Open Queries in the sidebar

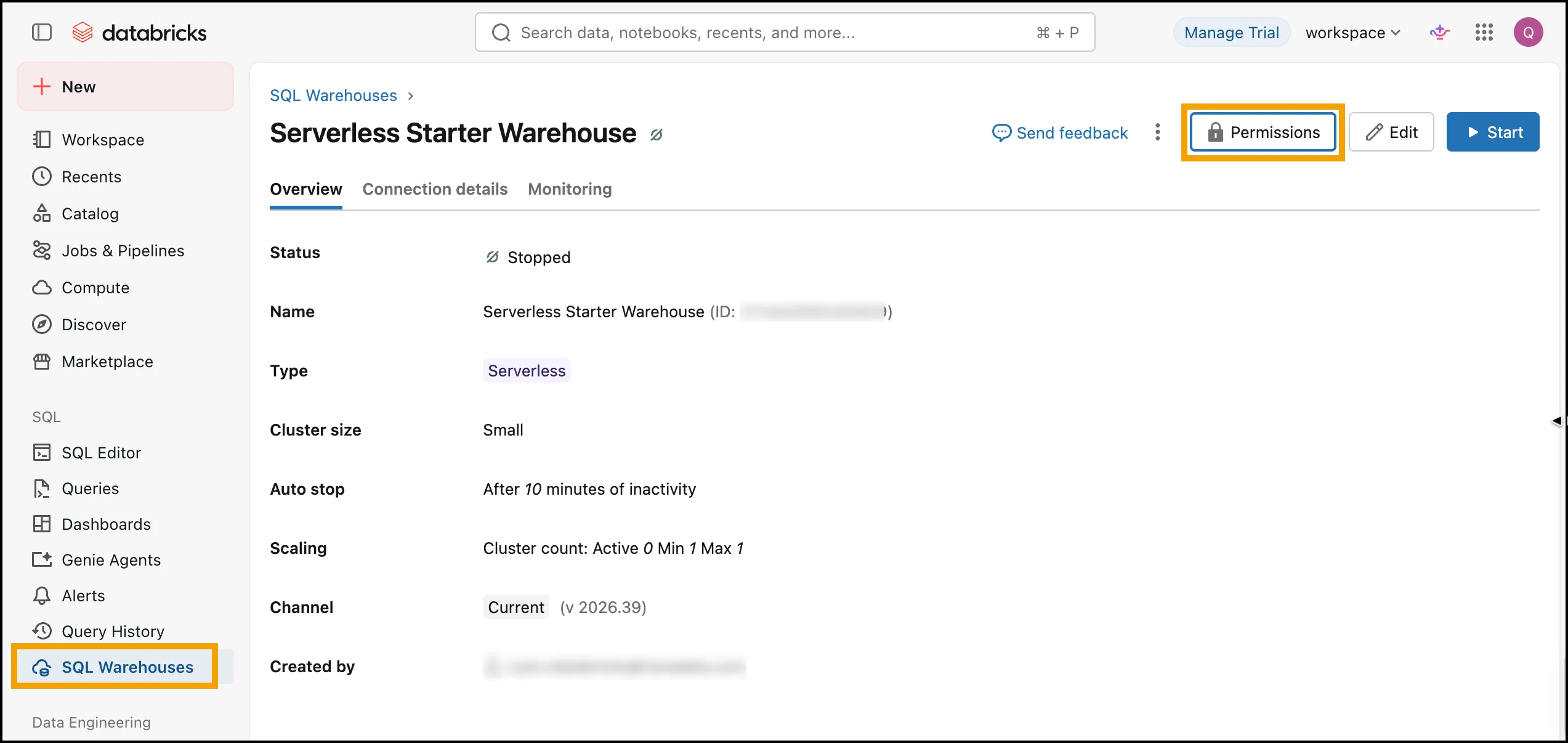tap(126, 489)
